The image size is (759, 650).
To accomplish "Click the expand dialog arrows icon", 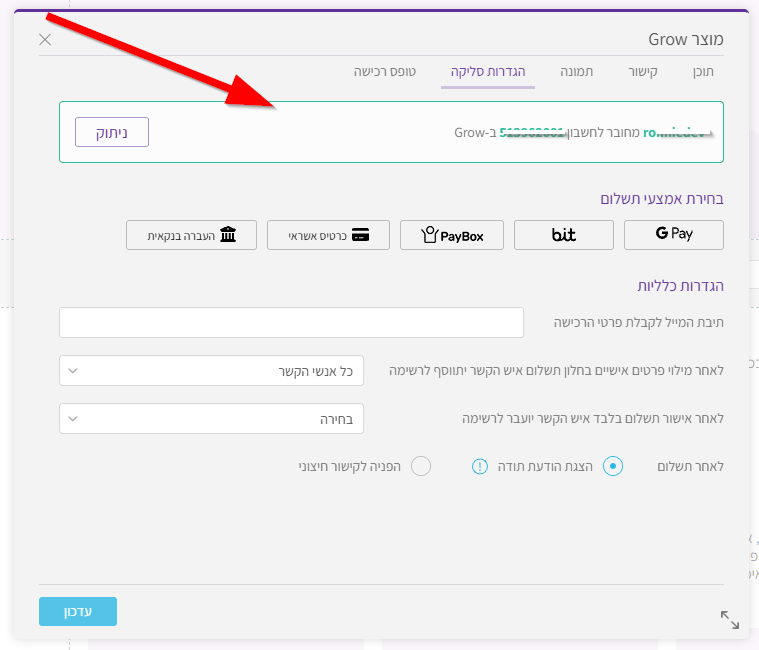I will pyautogui.click(x=730, y=619).
